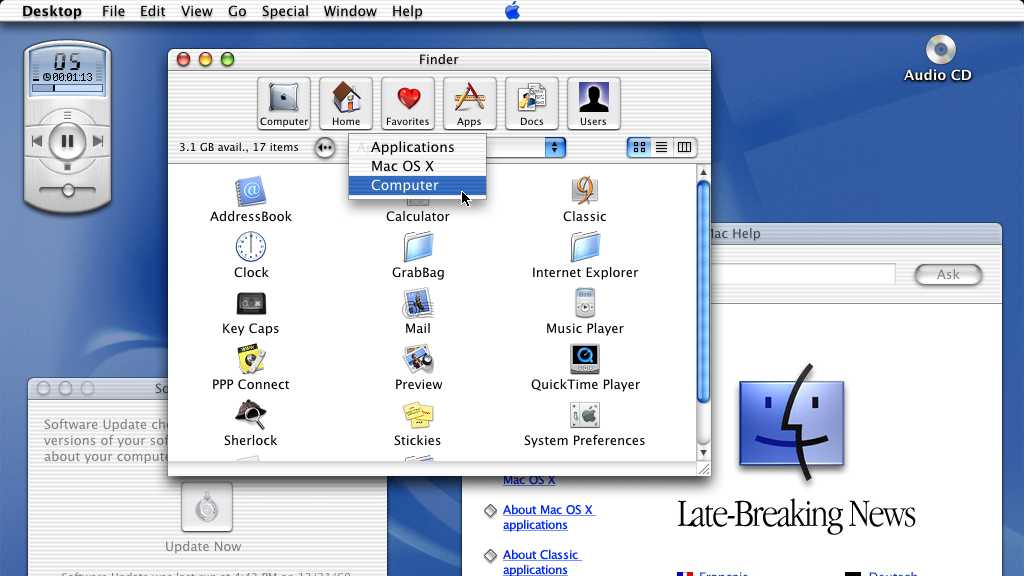Open the File menu
The image size is (1024, 576).
[x=114, y=11]
